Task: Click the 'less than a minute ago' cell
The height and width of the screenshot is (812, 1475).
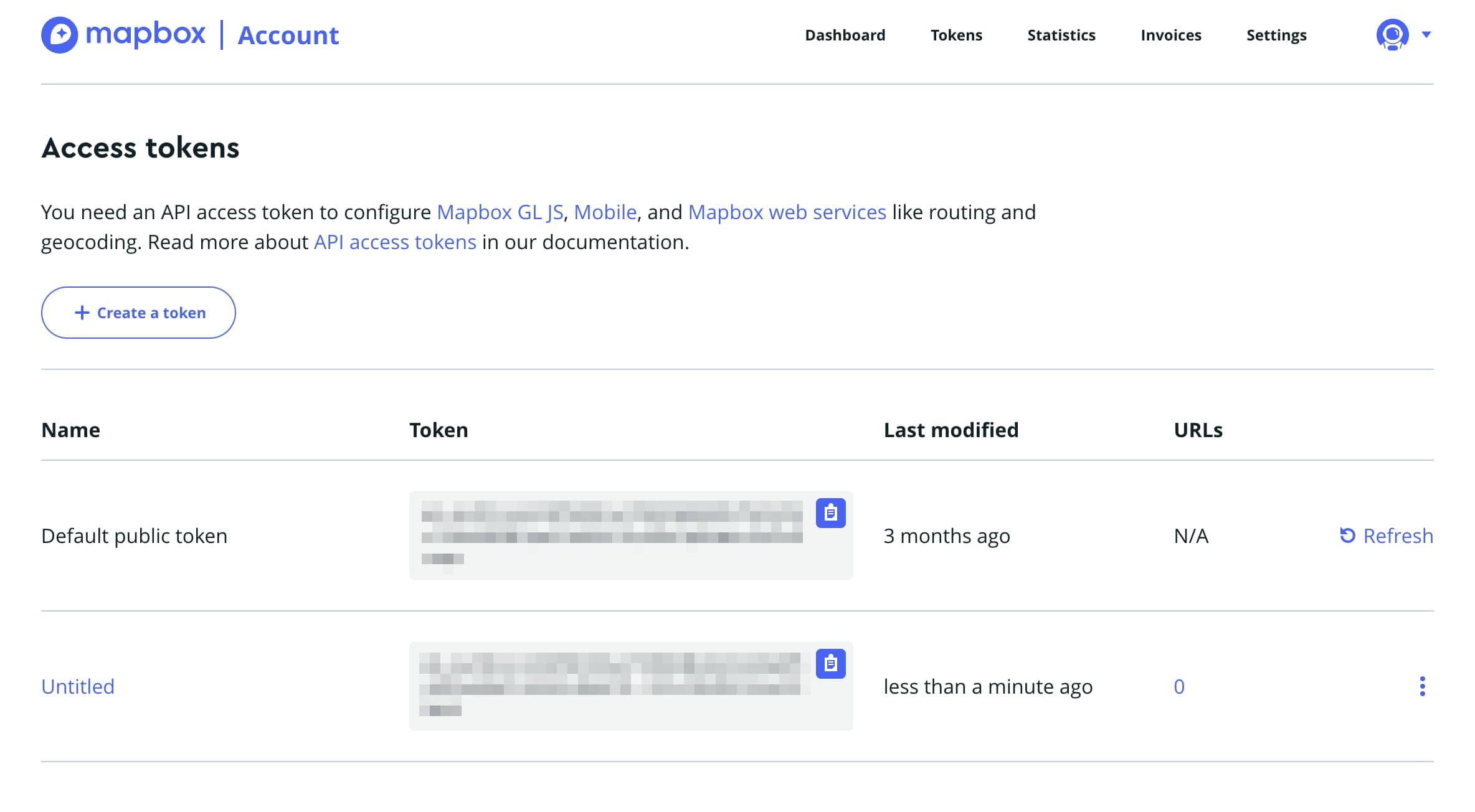Action: (x=988, y=686)
